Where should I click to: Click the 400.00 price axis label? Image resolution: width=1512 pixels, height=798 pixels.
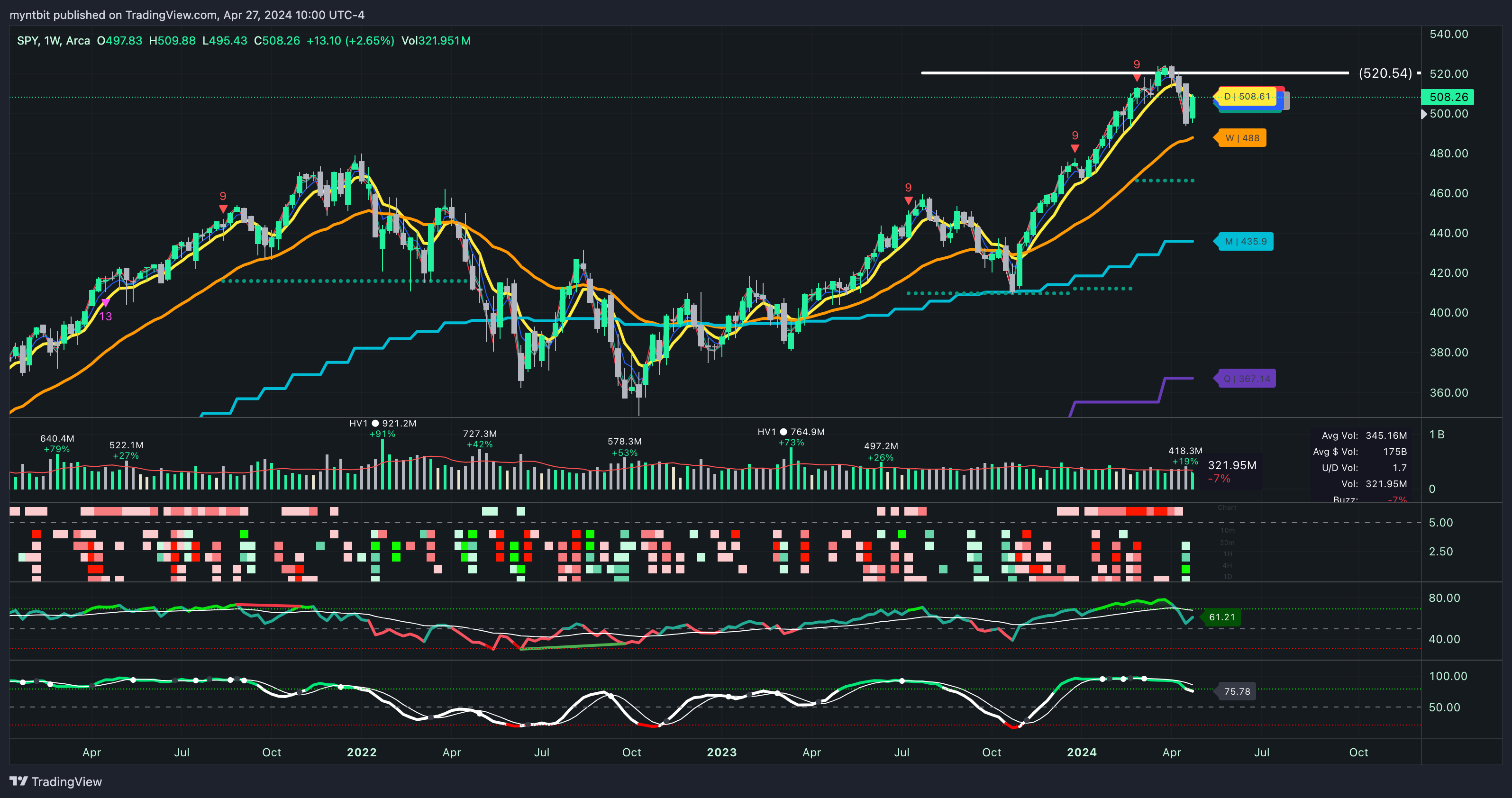[1448, 313]
